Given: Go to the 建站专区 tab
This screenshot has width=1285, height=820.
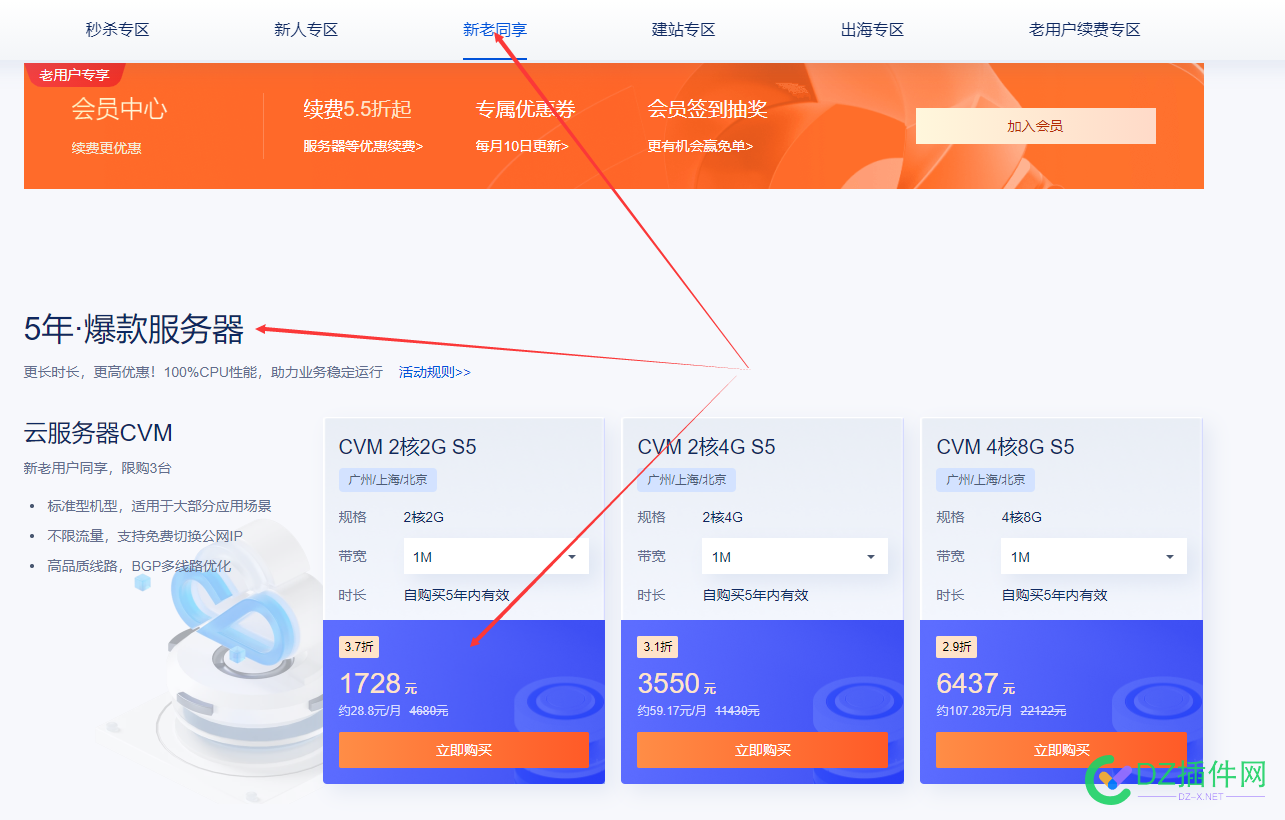Looking at the screenshot, I should (684, 30).
